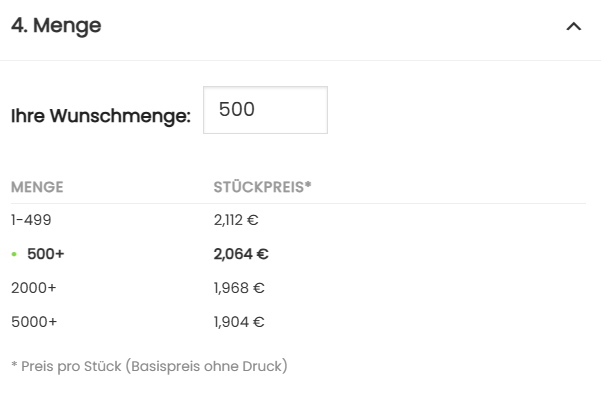601x401 pixels.
Task: Click the "(Basispreis ohne Druck)" note
Action: pyautogui.click(x=207, y=366)
